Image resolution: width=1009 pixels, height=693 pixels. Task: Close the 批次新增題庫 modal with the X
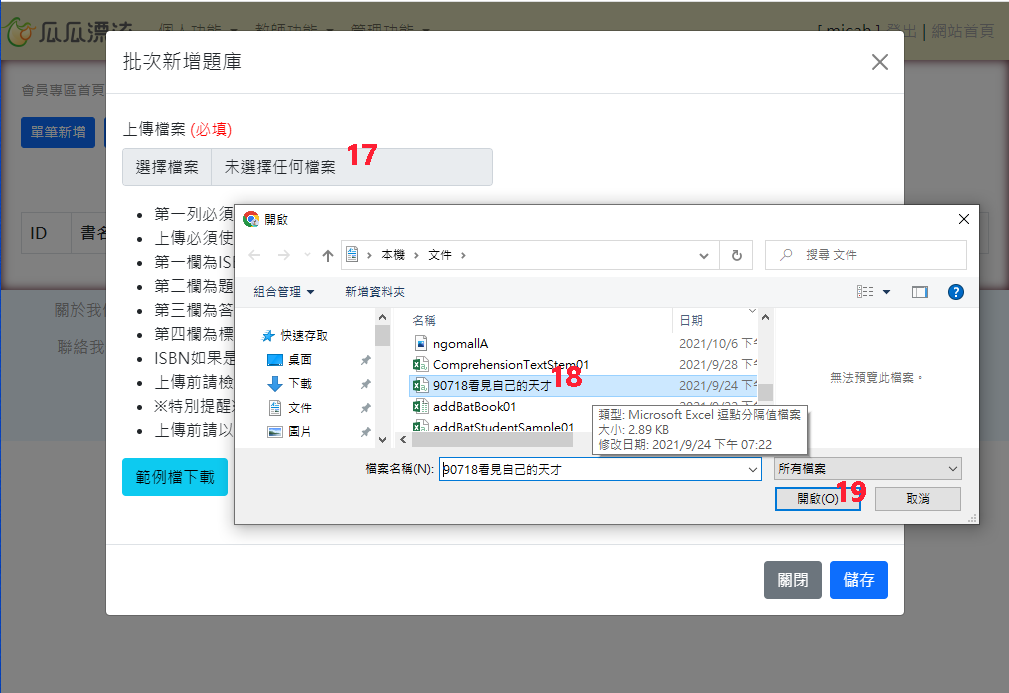pyautogui.click(x=880, y=62)
